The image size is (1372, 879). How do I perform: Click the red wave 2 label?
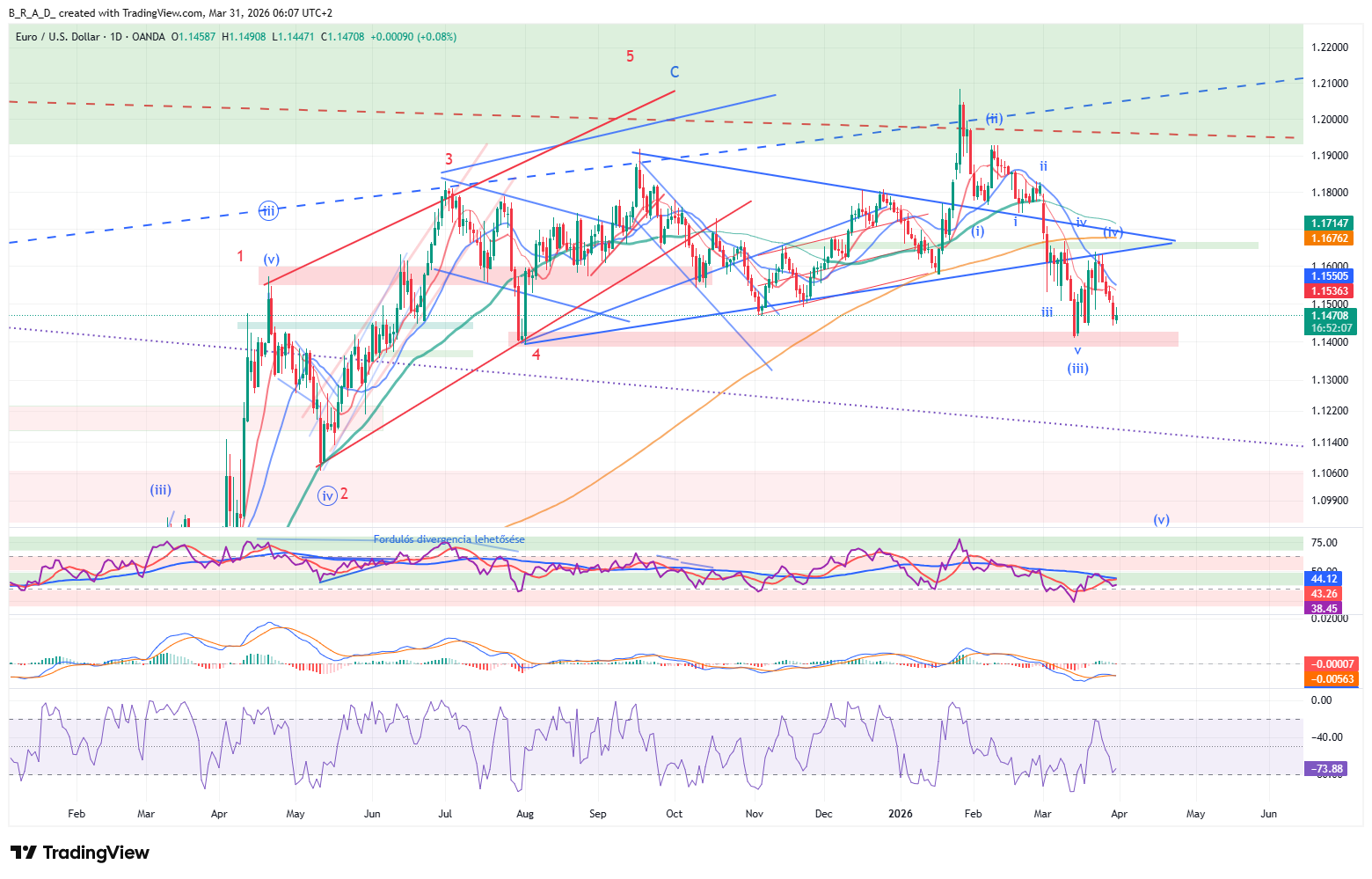click(x=344, y=494)
